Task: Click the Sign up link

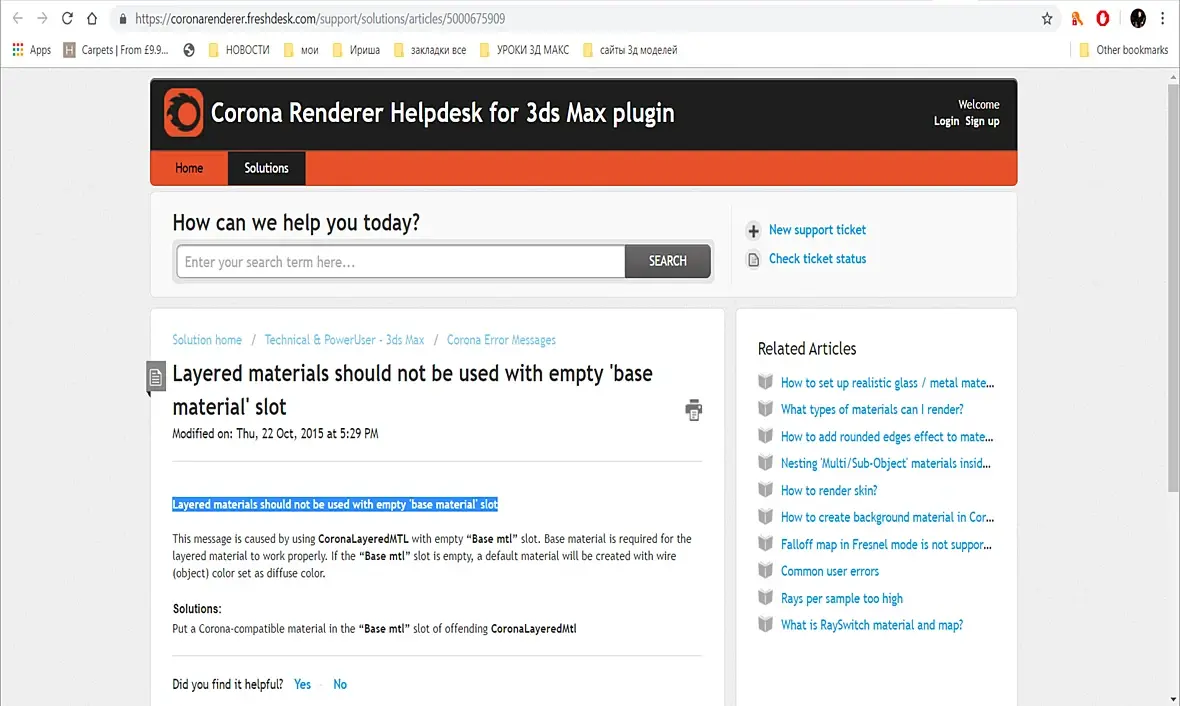Action: point(982,121)
